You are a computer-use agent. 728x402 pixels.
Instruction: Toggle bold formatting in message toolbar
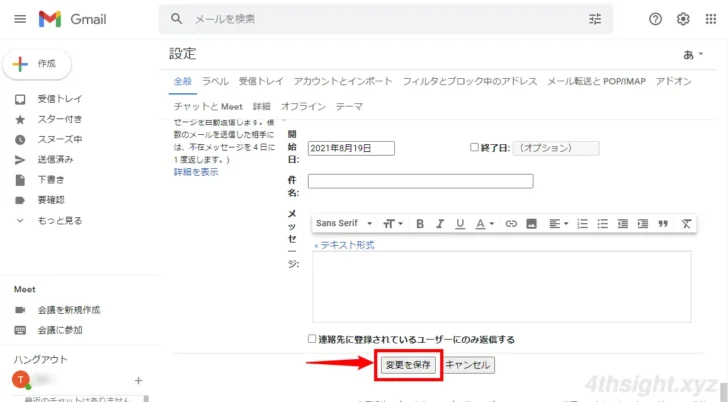tap(420, 224)
